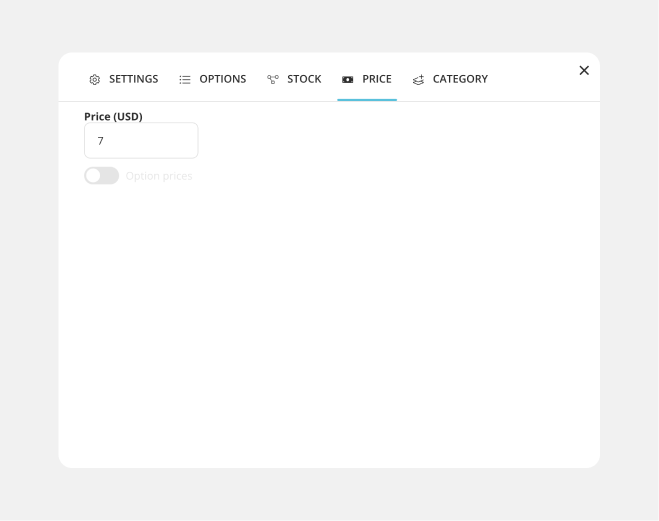Click the Option prices label text
Screen dimensions: 659x521
point(159,176)
